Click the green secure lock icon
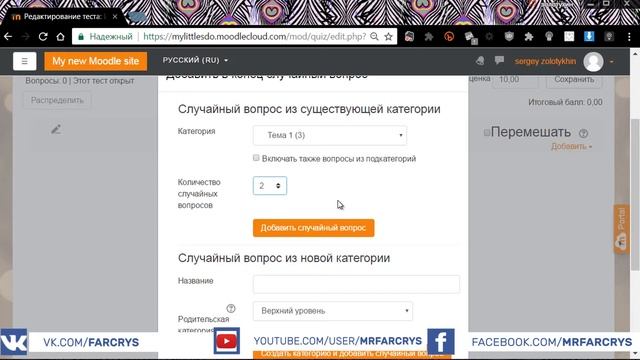The width and height of the screenshot is (640, 360). (81, 37)
